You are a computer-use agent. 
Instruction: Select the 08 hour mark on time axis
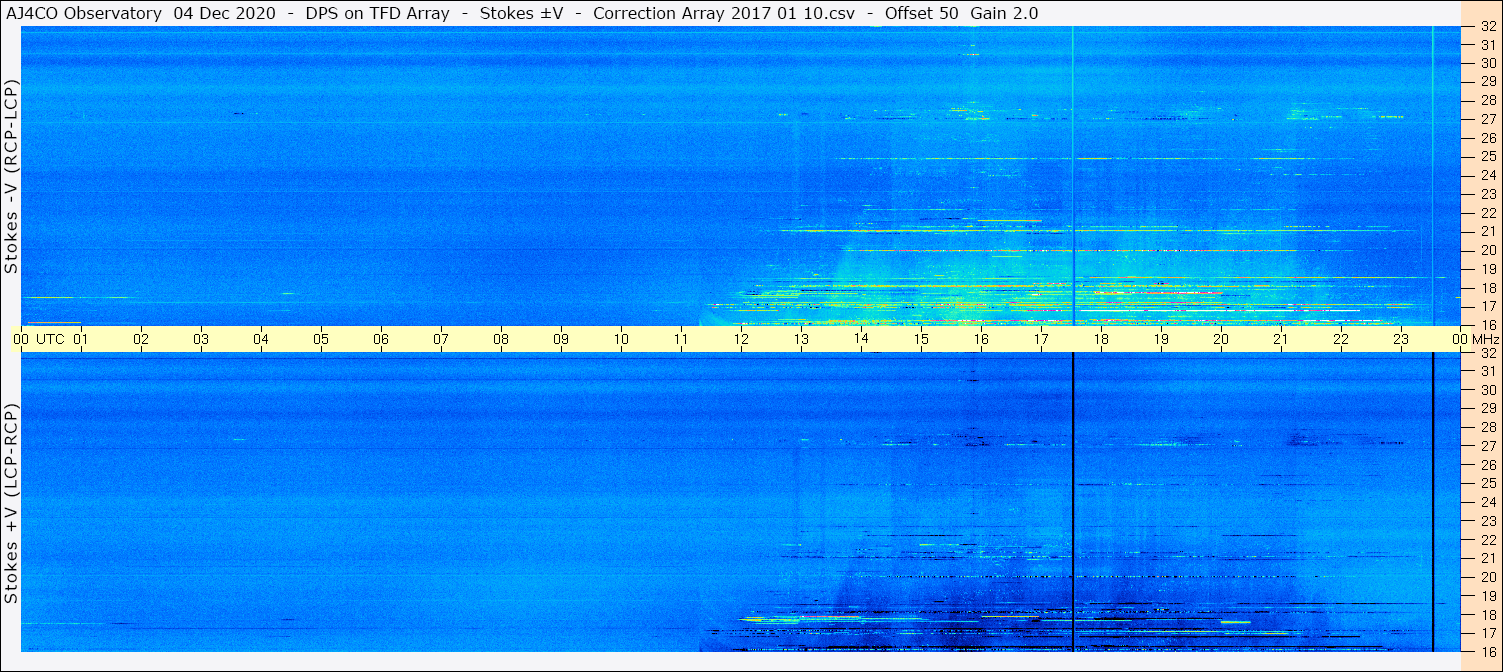point(501,339)
